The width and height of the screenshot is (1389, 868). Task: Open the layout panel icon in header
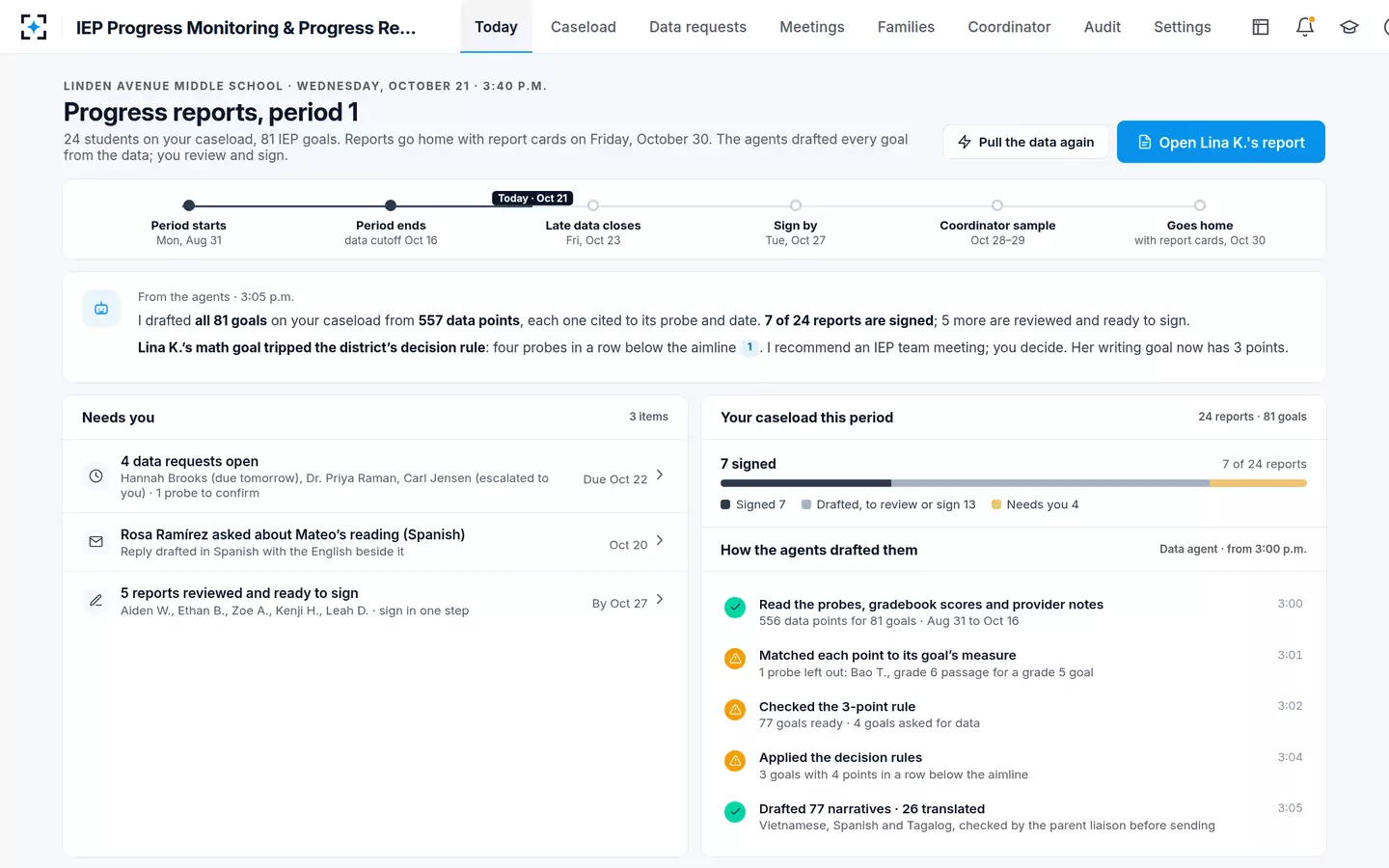coord(1261,27)
